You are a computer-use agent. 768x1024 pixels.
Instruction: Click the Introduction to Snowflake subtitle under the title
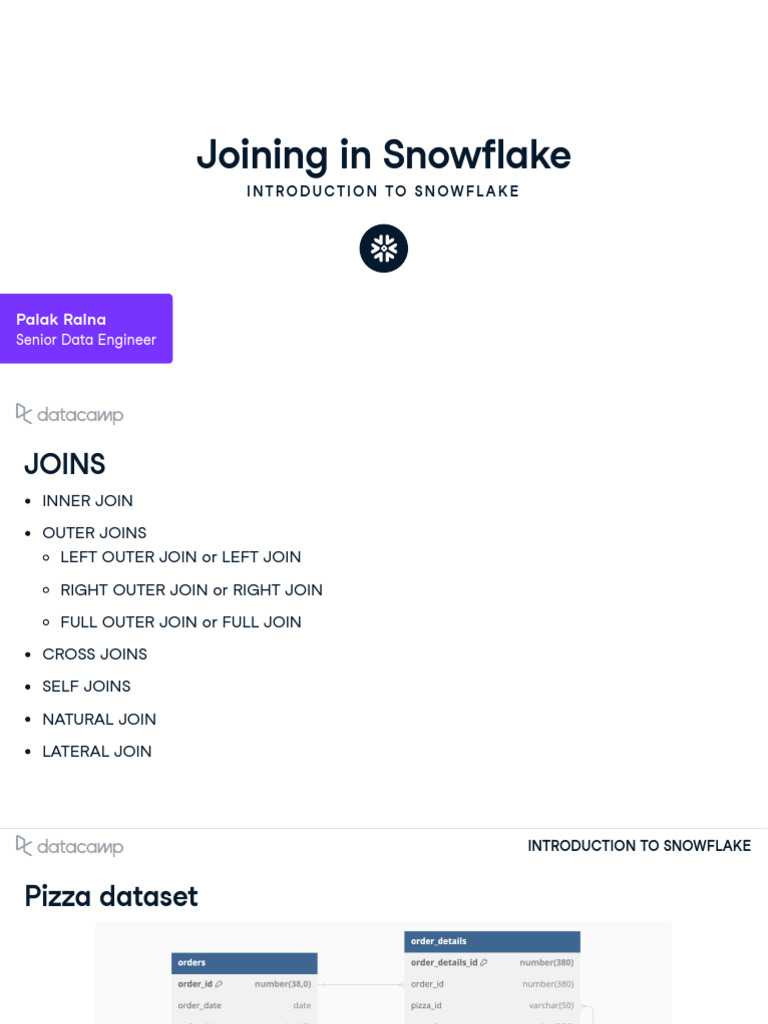click(384, 191)
